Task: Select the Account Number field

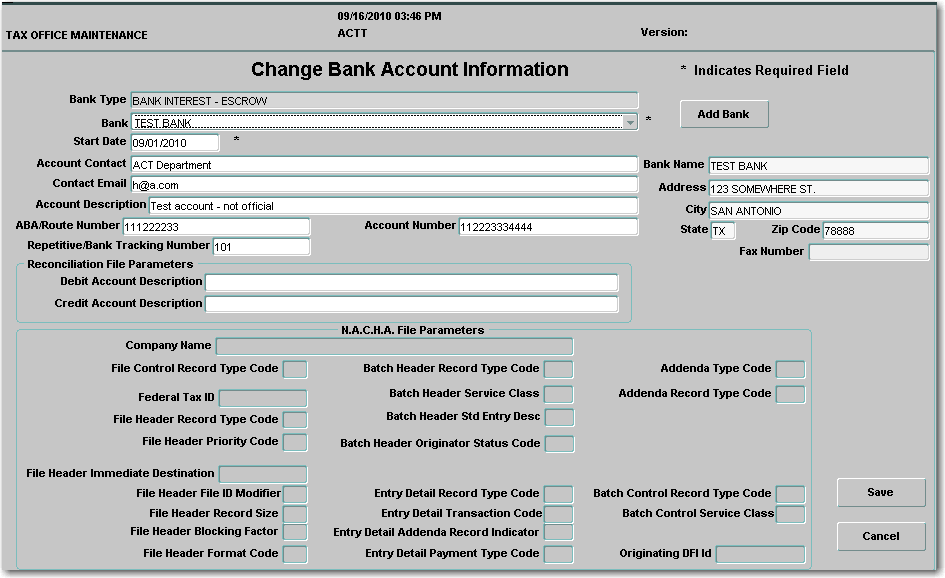Action: [x=548, y=227]
